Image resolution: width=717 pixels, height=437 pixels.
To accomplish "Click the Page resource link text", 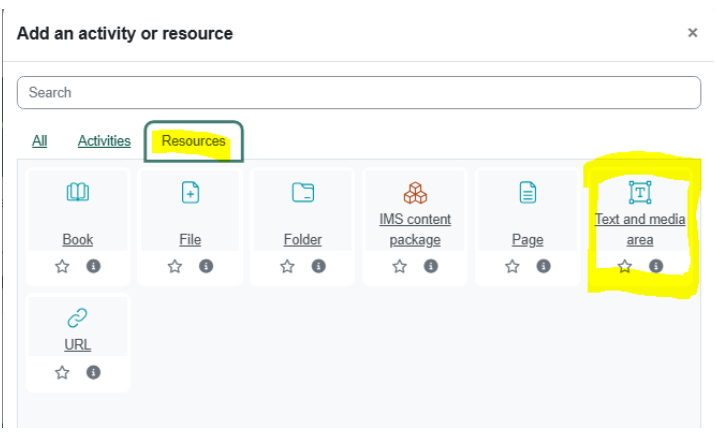I will click(527, 240).
